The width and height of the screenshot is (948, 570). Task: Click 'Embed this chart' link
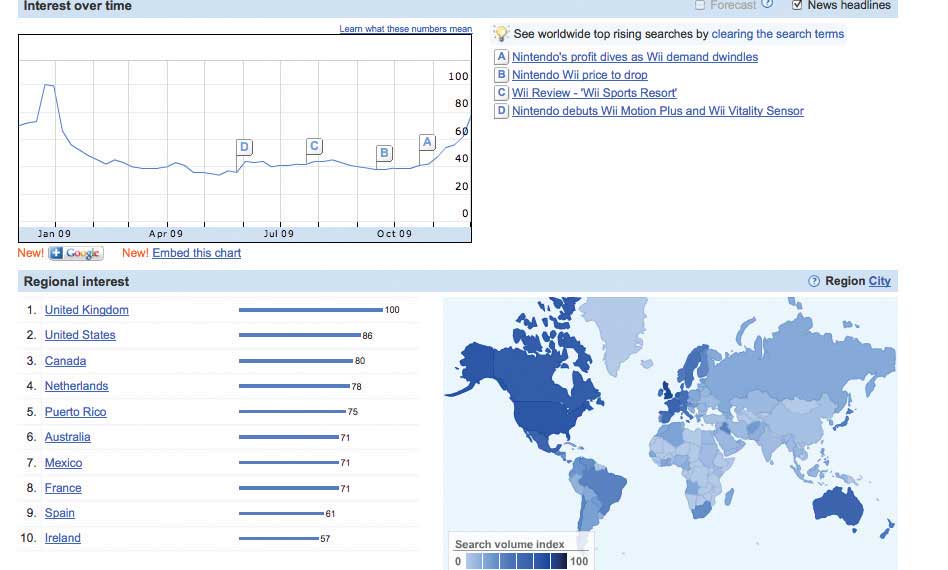(x=196, y=253)
